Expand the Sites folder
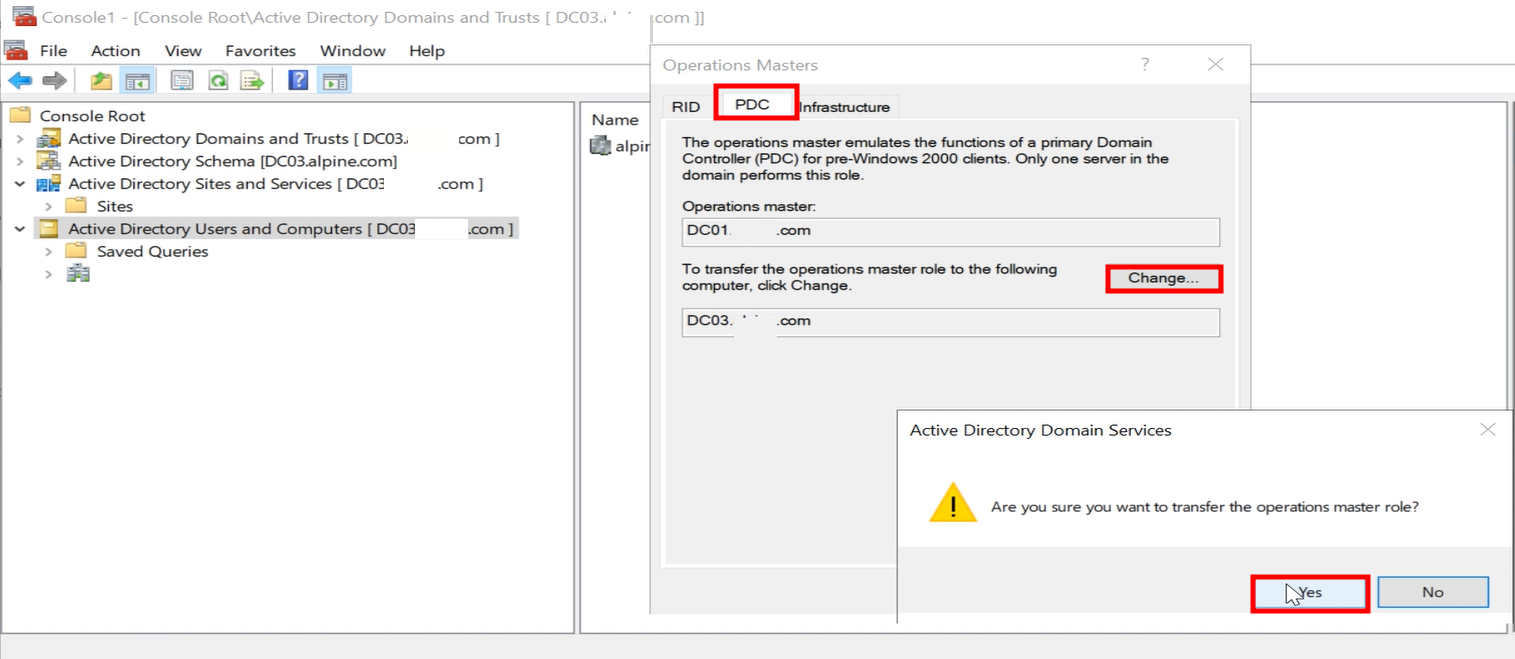This screenshot has height=659, width=1515. tap(48, 206)
